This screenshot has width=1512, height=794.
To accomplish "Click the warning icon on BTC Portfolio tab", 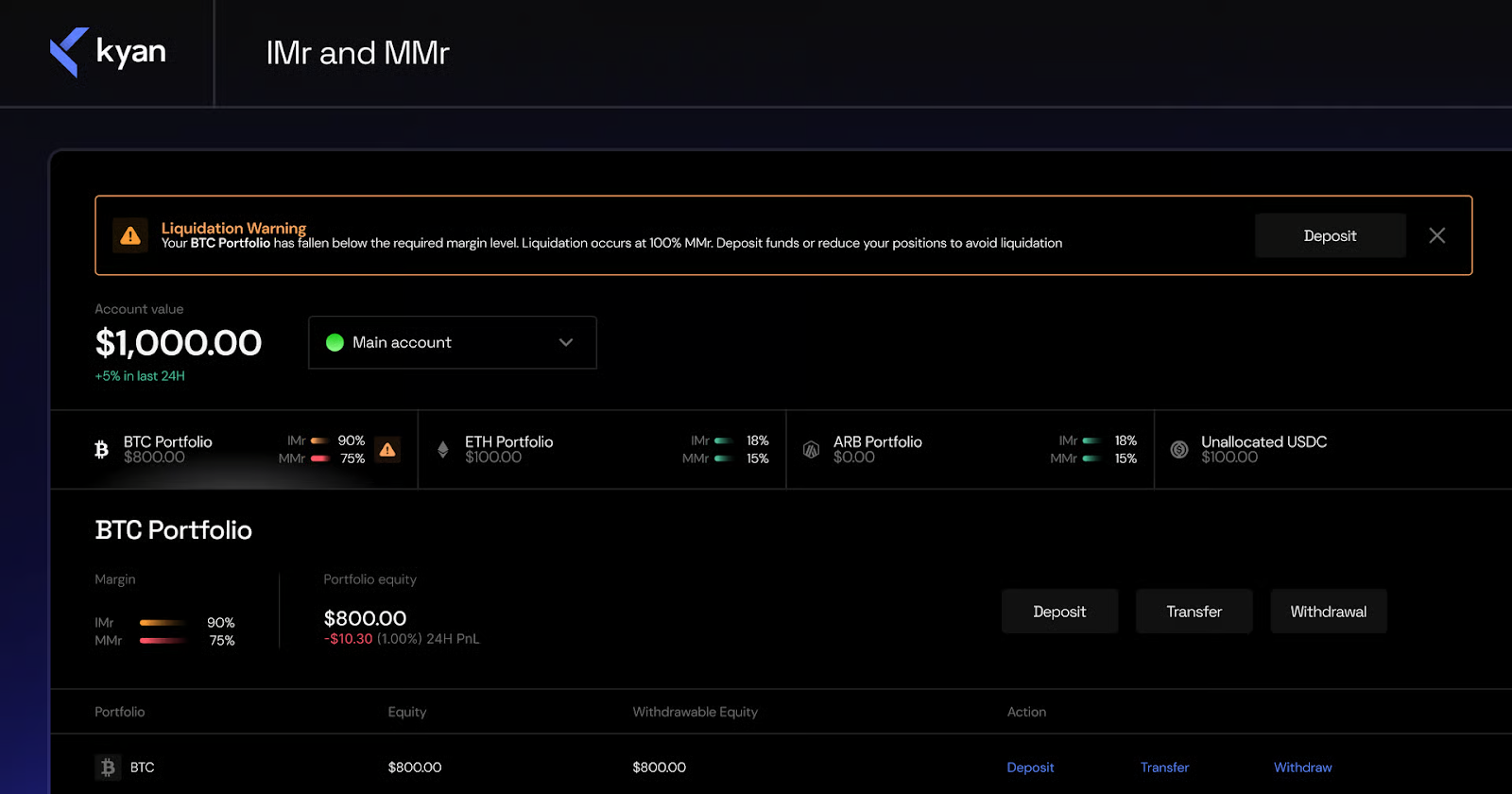I will pyautogui.click(x=387, y=450).
